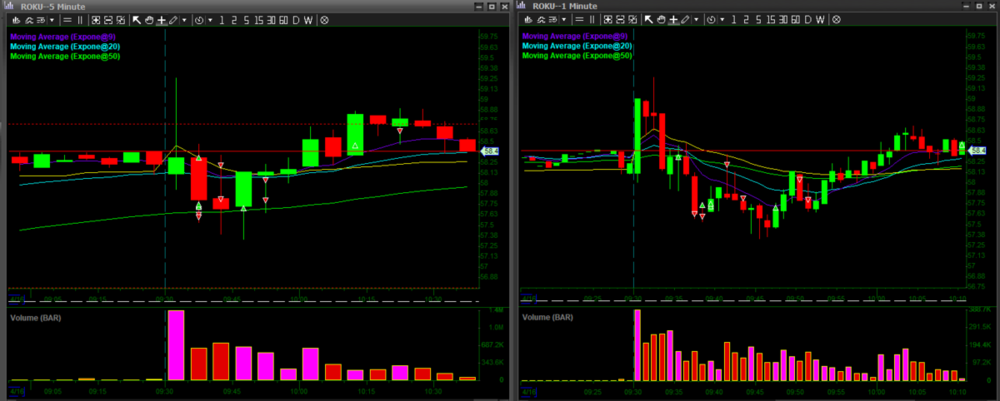This screenshot has width=1000, height=401.
Task: Open drawing tools dropdown in 5 Minute chart
Action: pyautogui.click(x=184, y=20)
